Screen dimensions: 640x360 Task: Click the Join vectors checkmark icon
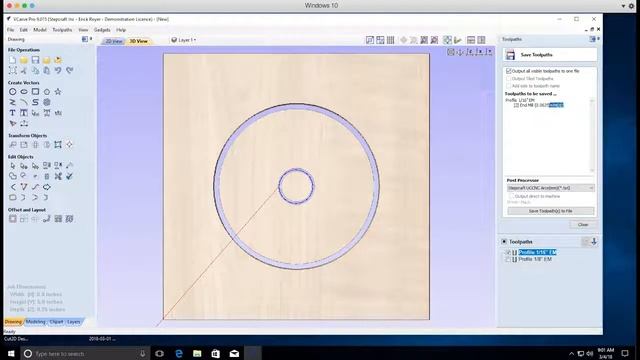69,176
